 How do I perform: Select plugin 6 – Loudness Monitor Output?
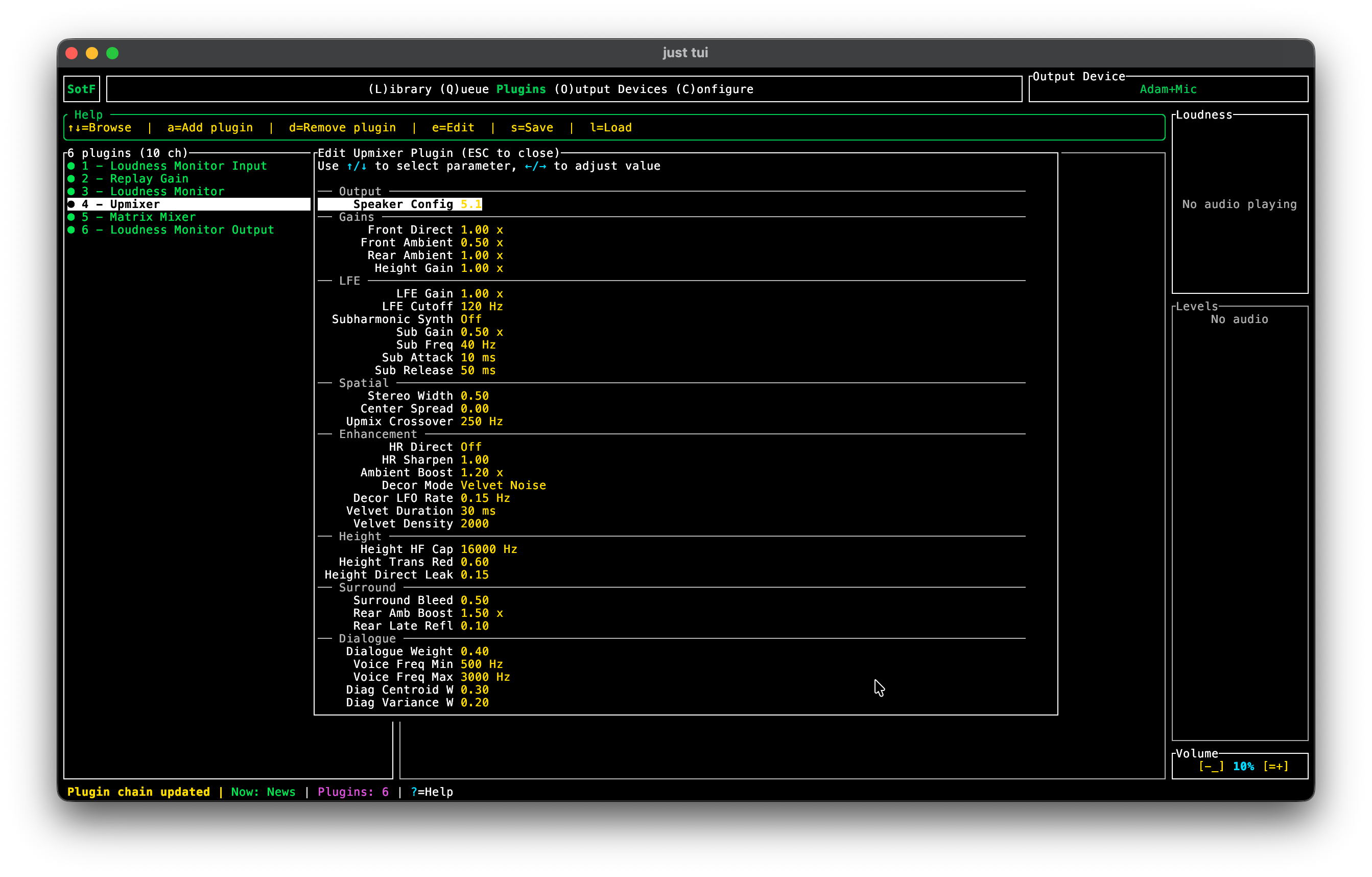(x=188, y=230)
